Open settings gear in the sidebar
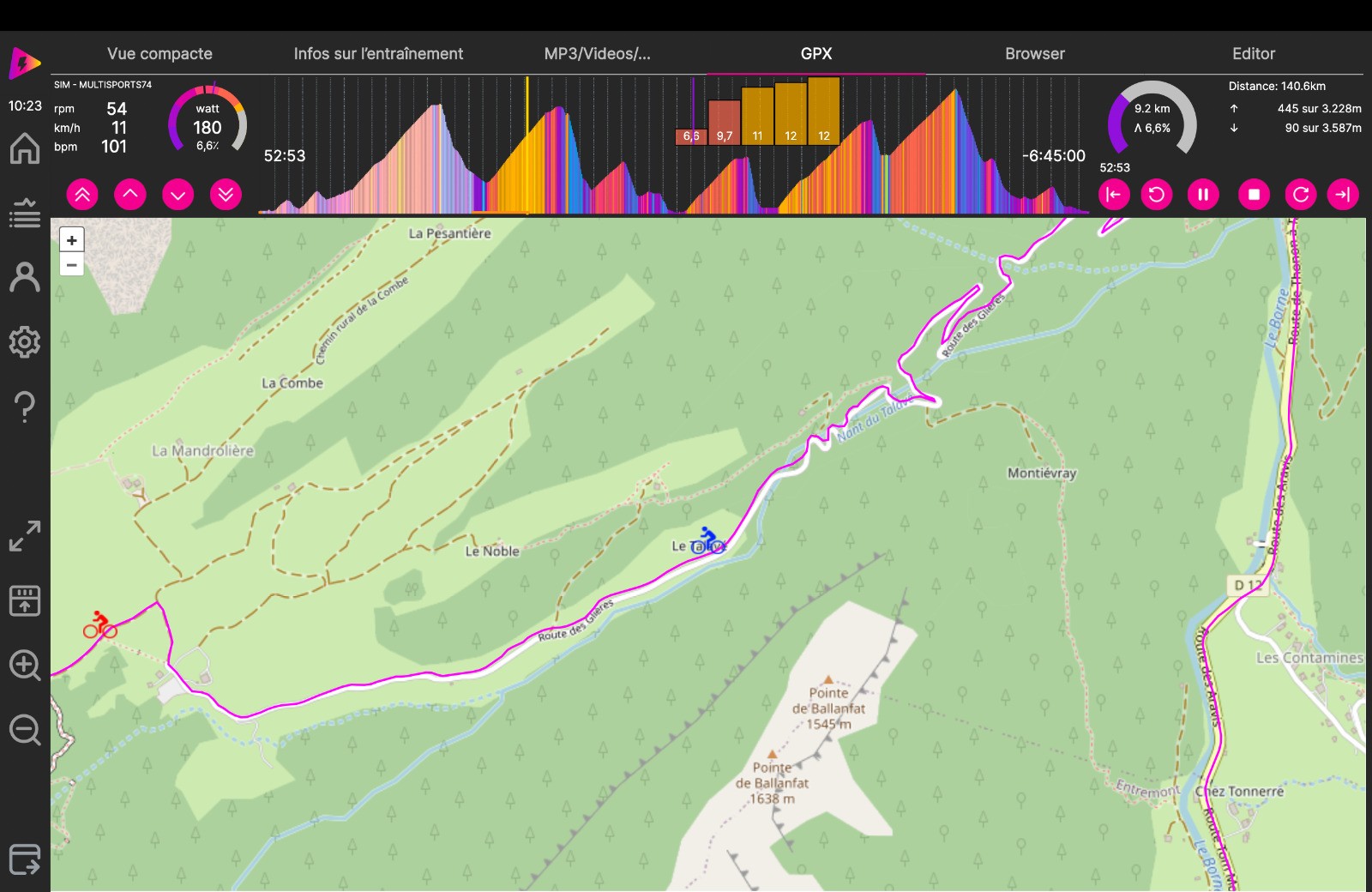The image size is (1372, 892). click(25, 342)
